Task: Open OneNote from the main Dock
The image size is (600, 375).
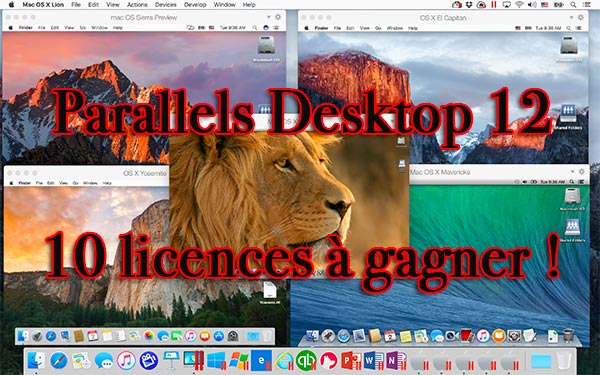Action: [396, 361]
